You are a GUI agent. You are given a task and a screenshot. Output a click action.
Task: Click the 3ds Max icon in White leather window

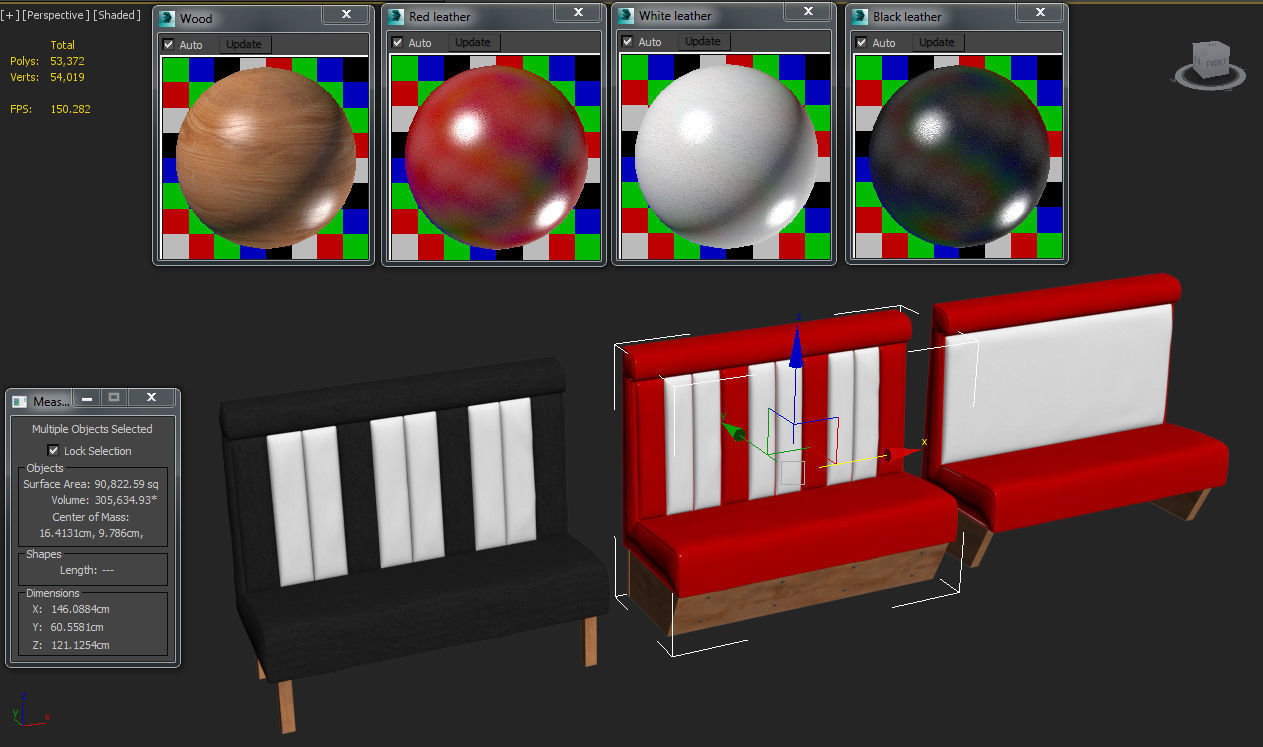pos(626,15)
